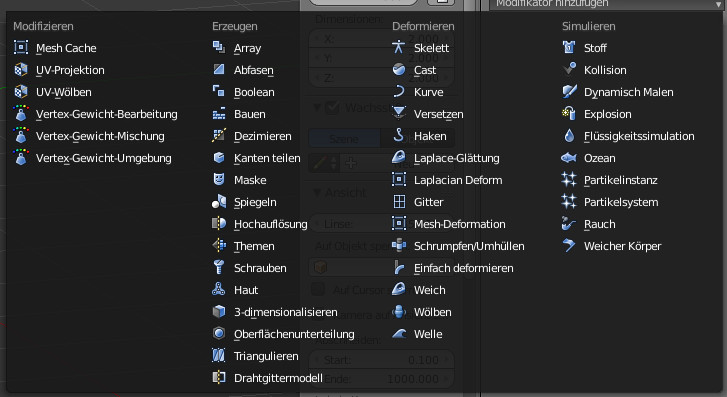Click the Haken hook icon
Screen dimensions: 727x397
coord(399,135)
